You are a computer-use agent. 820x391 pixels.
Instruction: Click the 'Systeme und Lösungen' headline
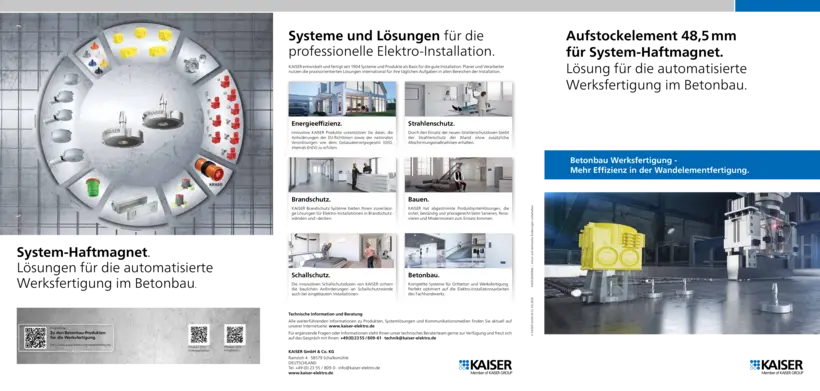pyautogui.click(x=364, y=36)
